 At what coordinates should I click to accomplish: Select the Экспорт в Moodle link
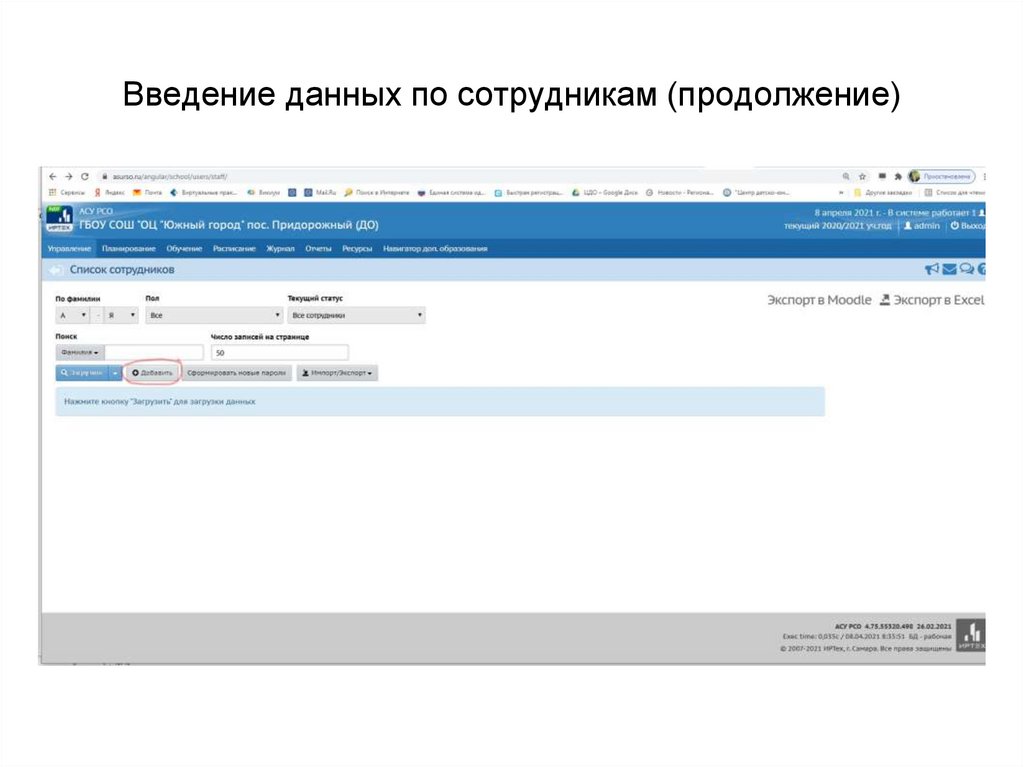[x=817, y=299]
